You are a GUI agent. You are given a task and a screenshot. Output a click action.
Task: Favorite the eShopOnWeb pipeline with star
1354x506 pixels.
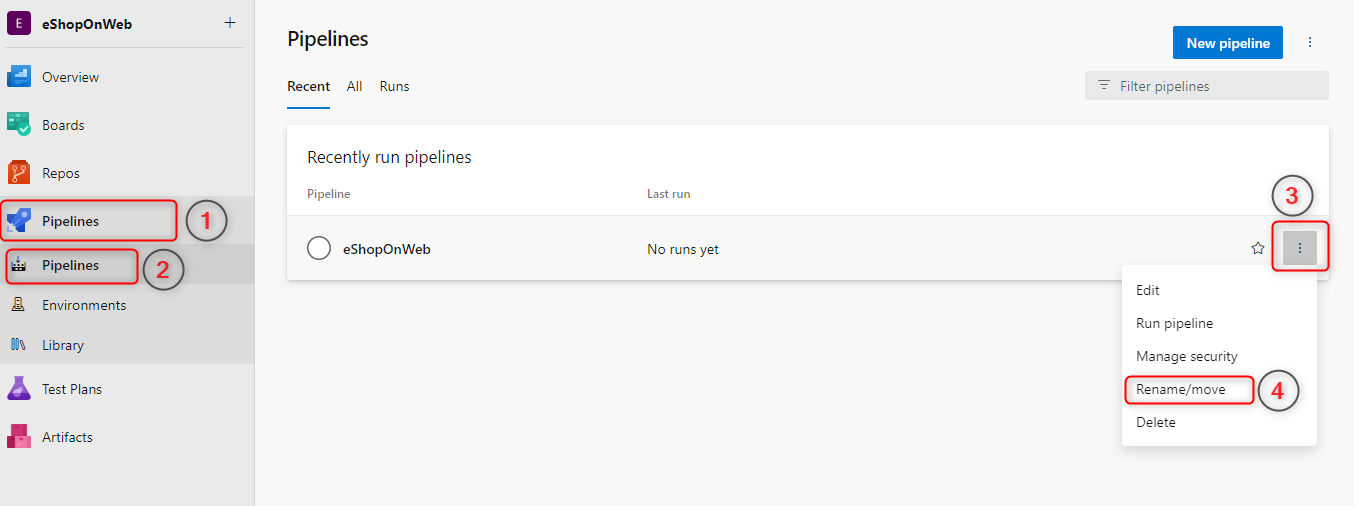pos(1258,249)
